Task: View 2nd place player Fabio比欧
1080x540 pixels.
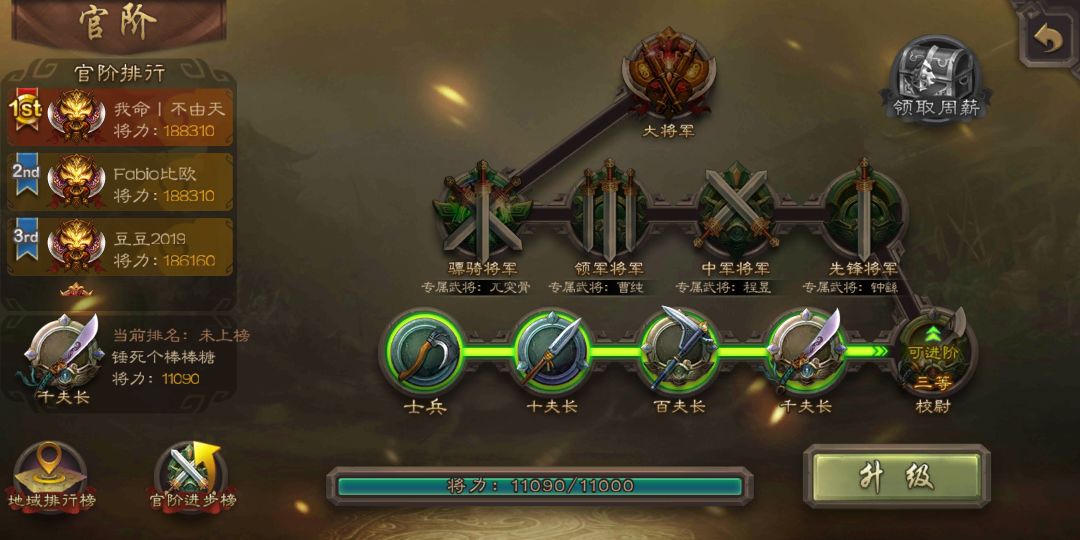Action: [x=121, y=182]
